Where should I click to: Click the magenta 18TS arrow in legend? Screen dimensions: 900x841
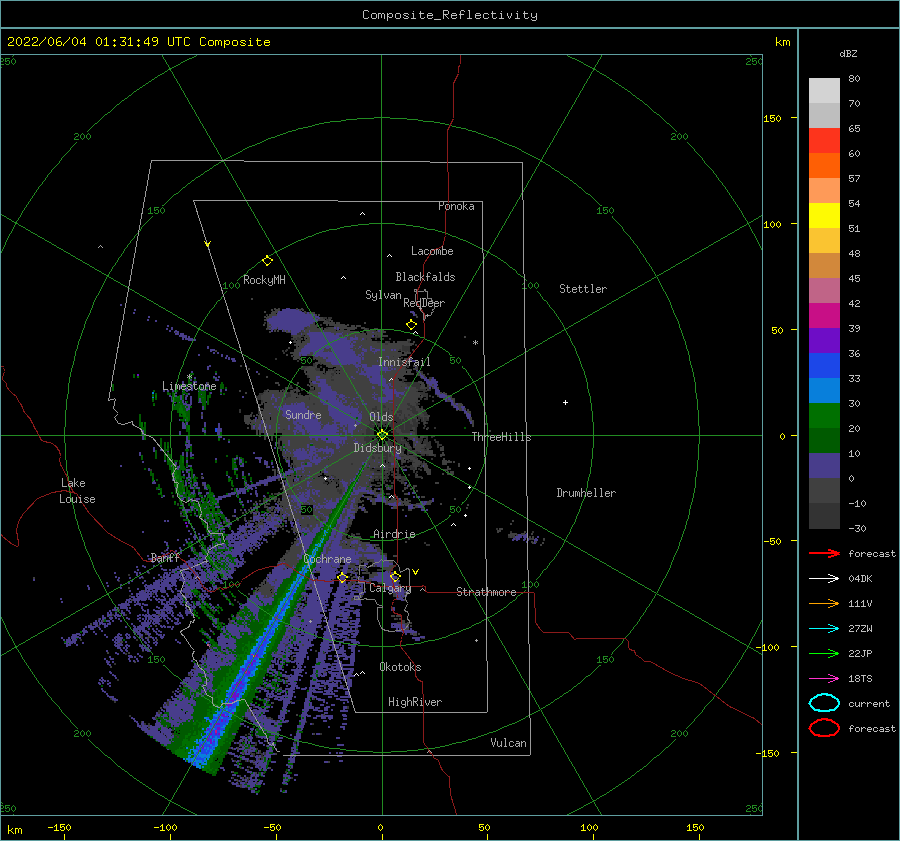pos(824,679)
